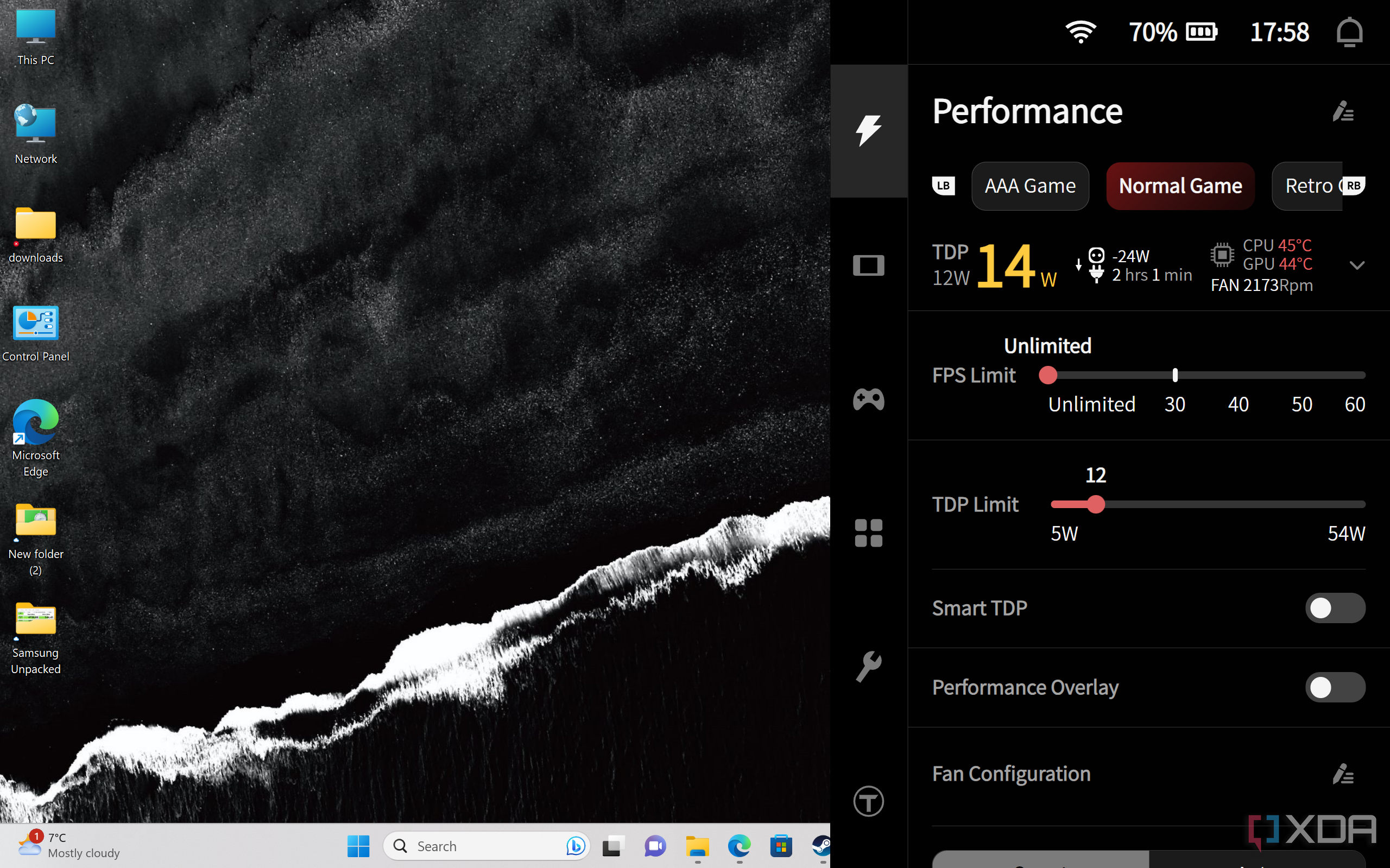
Task: Click the 17:58 clock
Action: (1279, 32)
